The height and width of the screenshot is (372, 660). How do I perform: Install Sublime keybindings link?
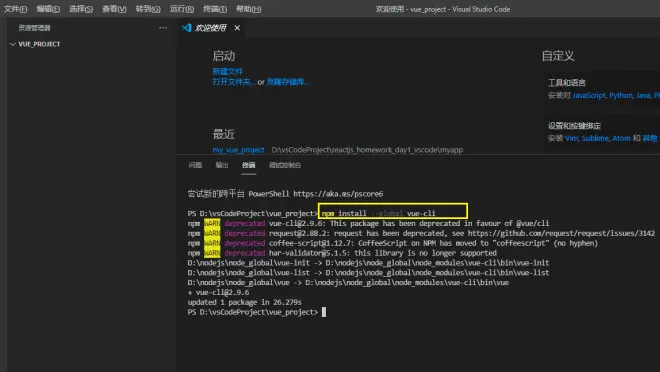click(595, 138)
